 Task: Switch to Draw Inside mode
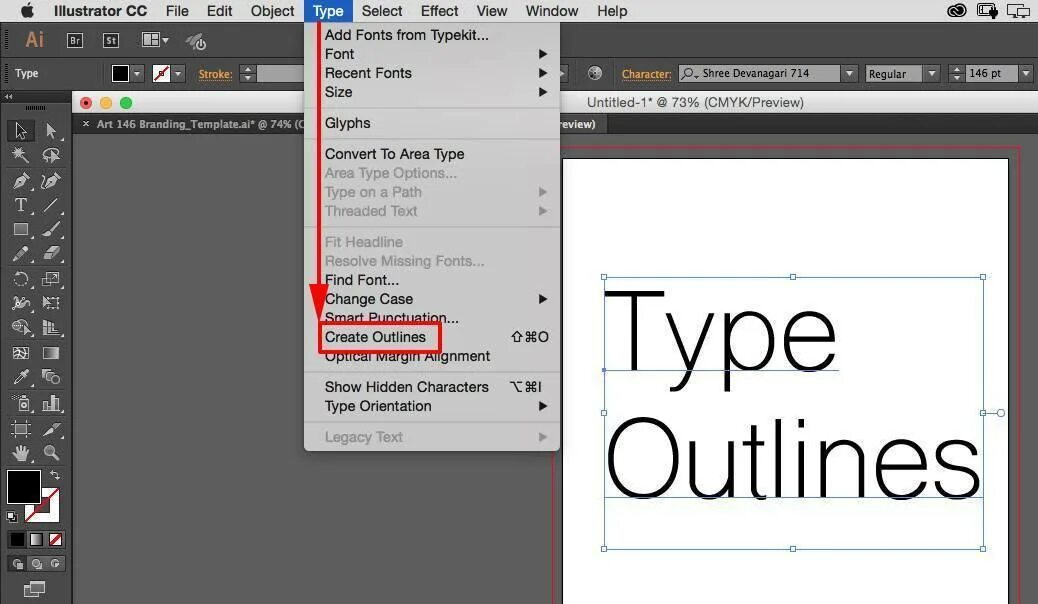pos(55,564)
